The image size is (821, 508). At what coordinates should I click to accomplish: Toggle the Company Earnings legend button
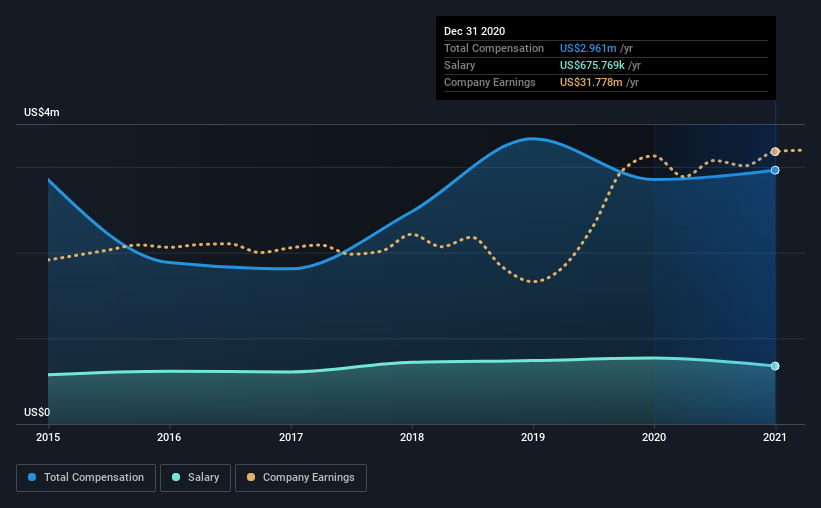pyautogui.click(x=301, y=478)
